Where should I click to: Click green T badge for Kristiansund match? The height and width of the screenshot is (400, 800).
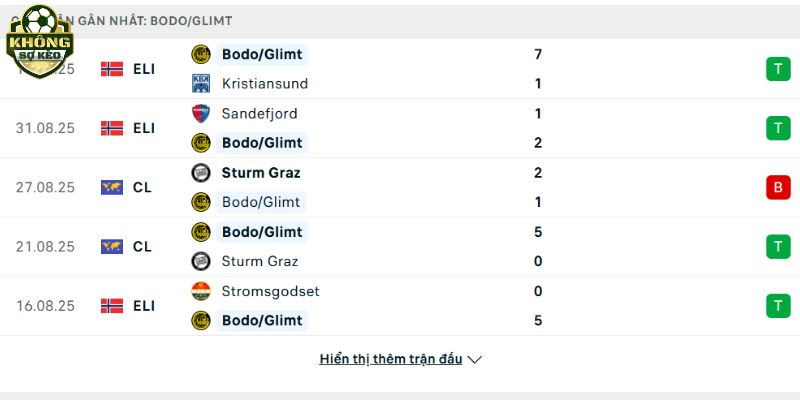(x=778, y=69)
